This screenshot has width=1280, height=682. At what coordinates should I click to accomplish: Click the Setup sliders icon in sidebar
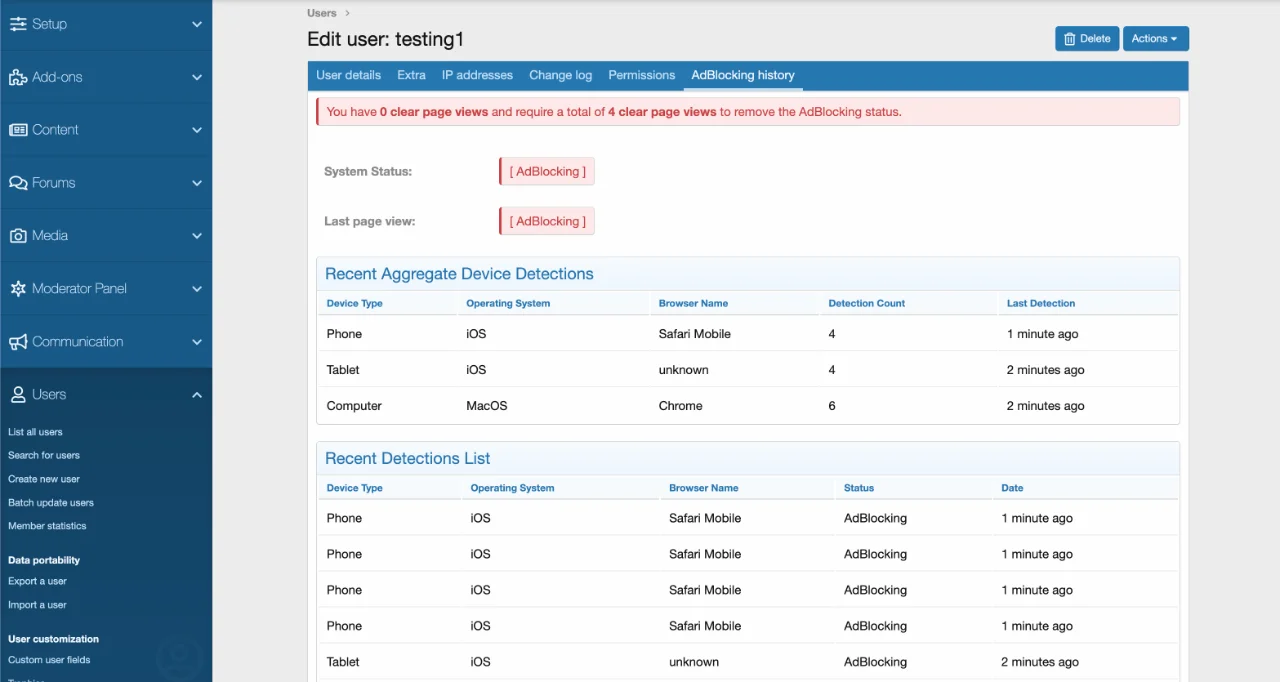18,24
